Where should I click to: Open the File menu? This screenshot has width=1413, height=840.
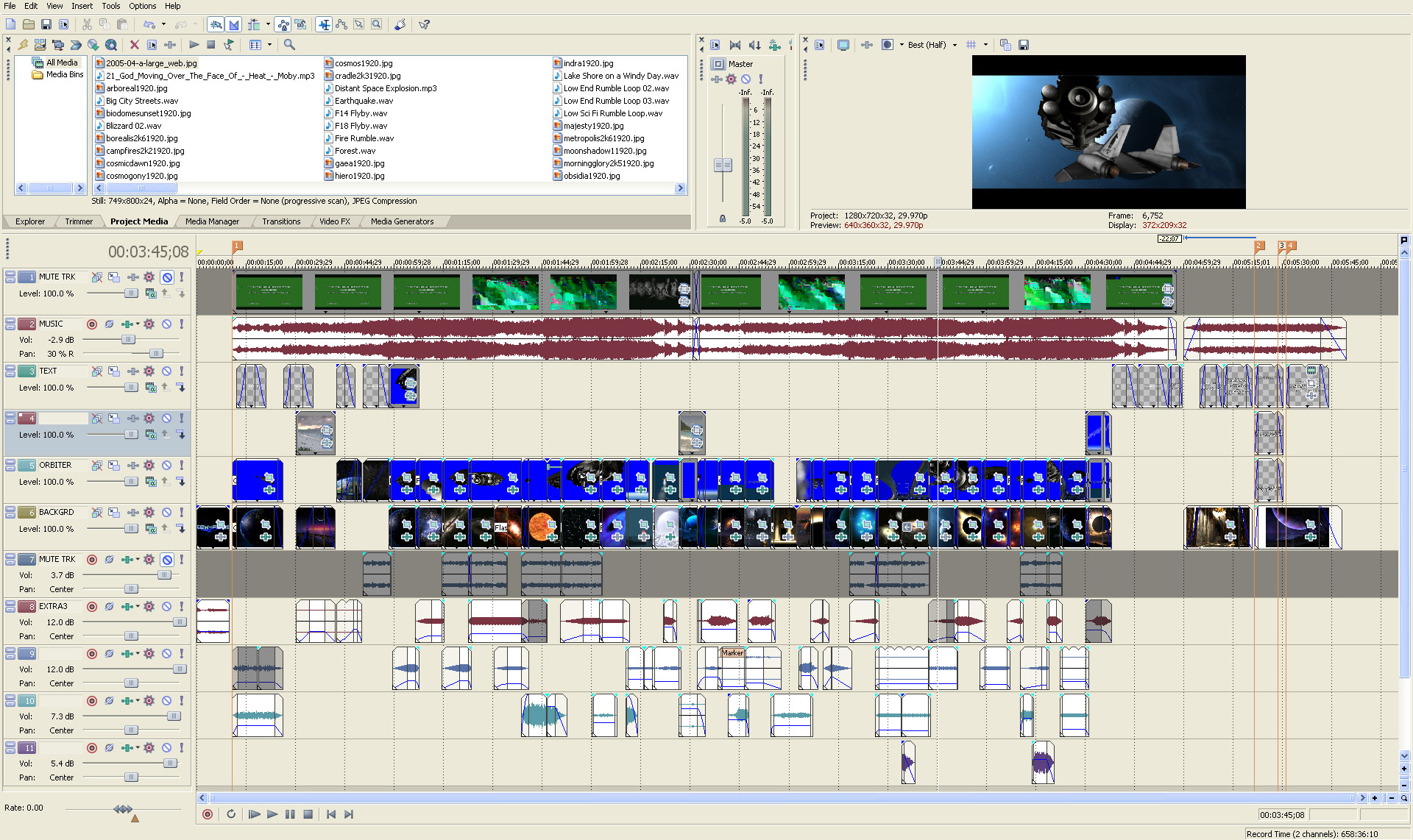point(10,6)
